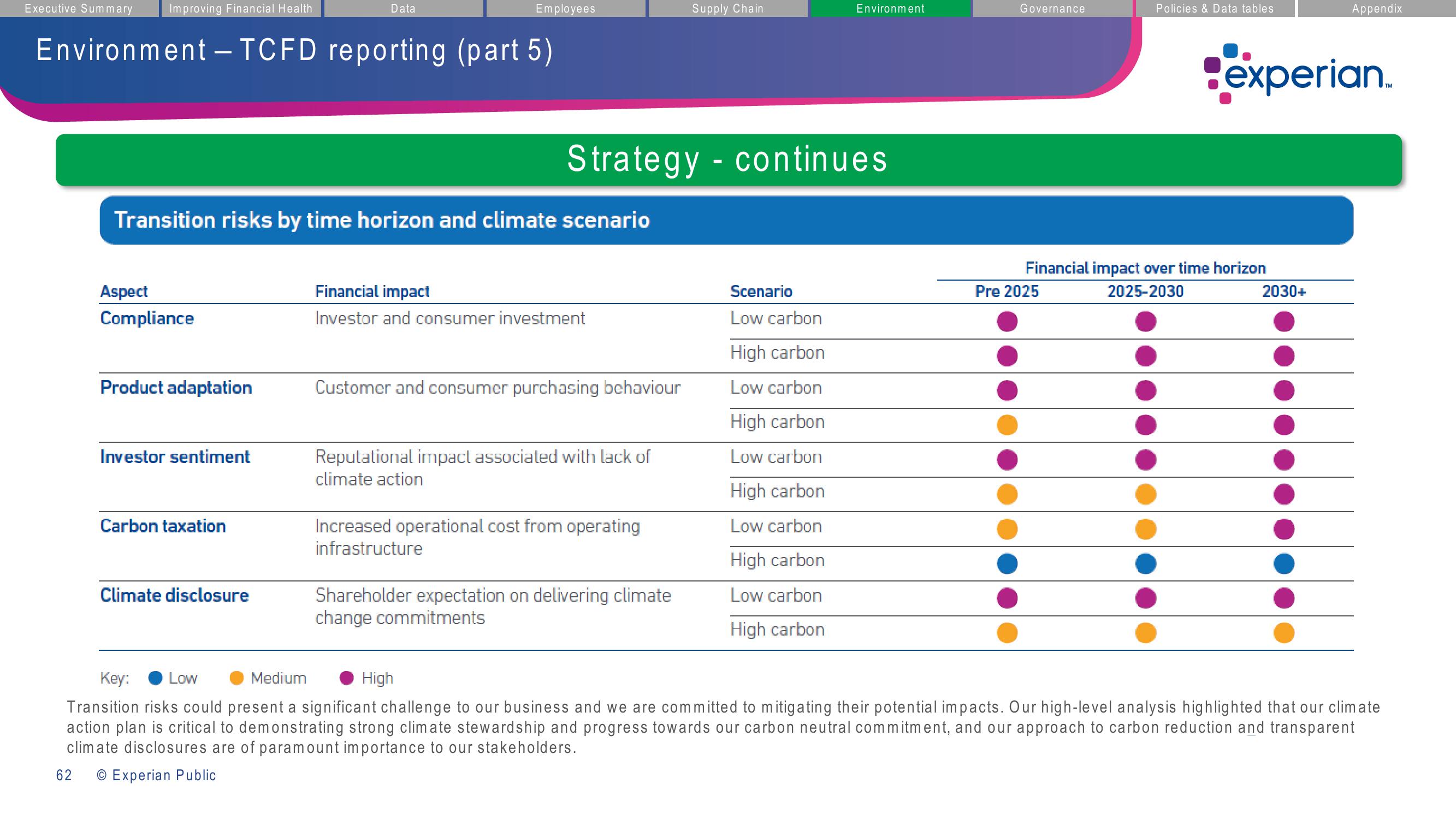1456x819 pixels.
Task: Select the Investor sentiment aspect label
Action: pos(175,456)
